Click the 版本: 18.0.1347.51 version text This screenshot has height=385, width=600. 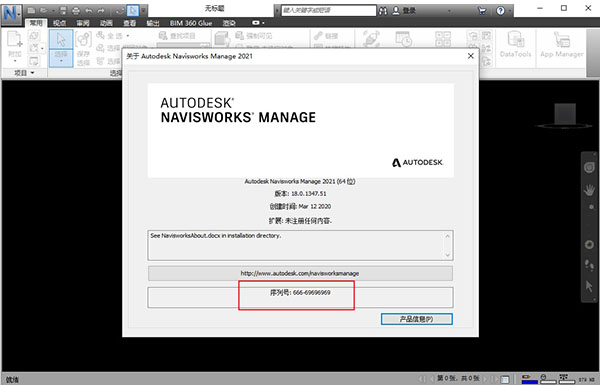(300, 194)
